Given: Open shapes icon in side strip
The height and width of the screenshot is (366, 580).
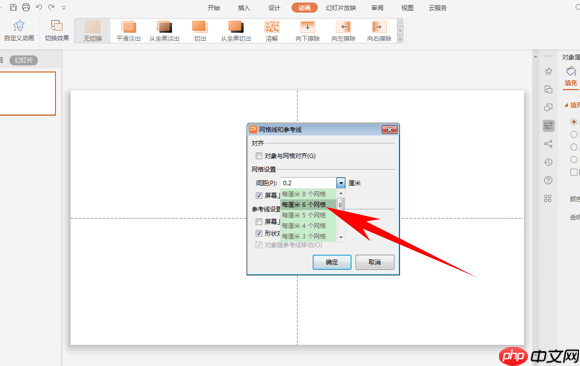Looking at the screenshot, I should pyautogui.click(x=548, y=107).
